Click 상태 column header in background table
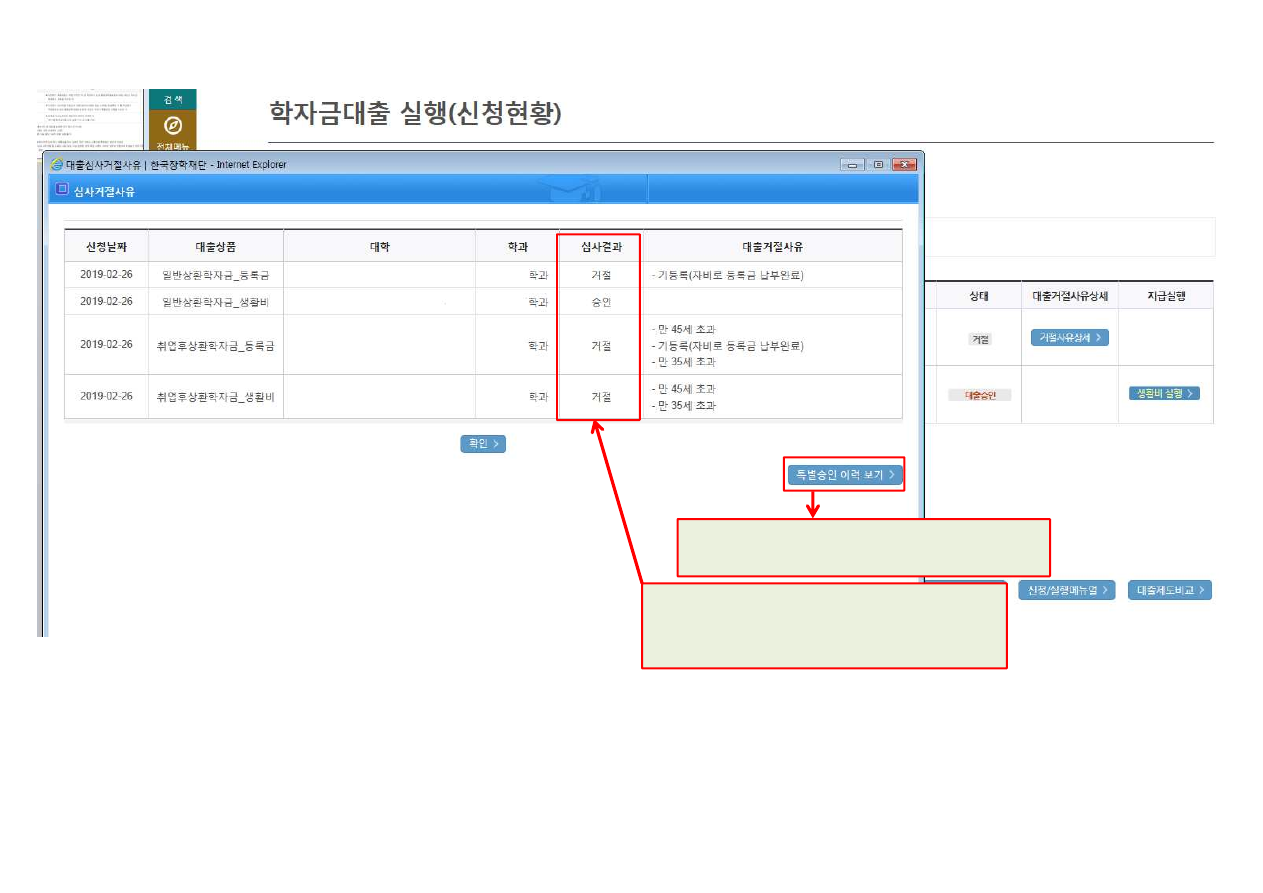 (x=979, y=296)
